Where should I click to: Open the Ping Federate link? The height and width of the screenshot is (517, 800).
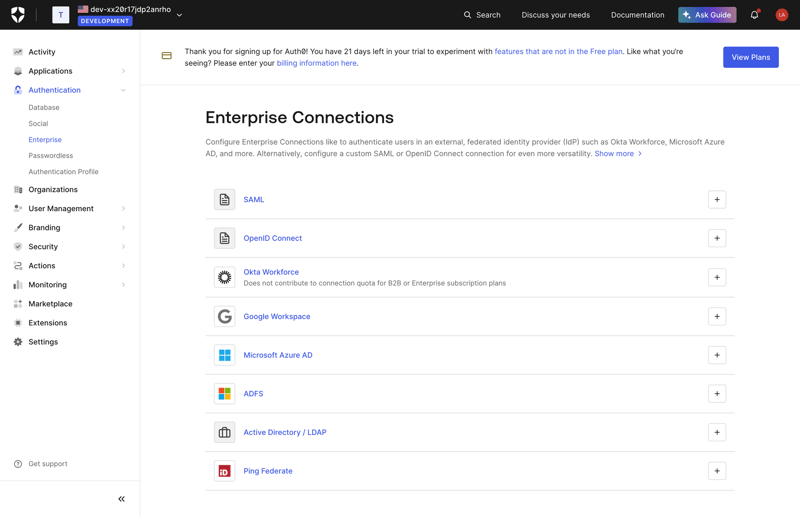(268, 471)
